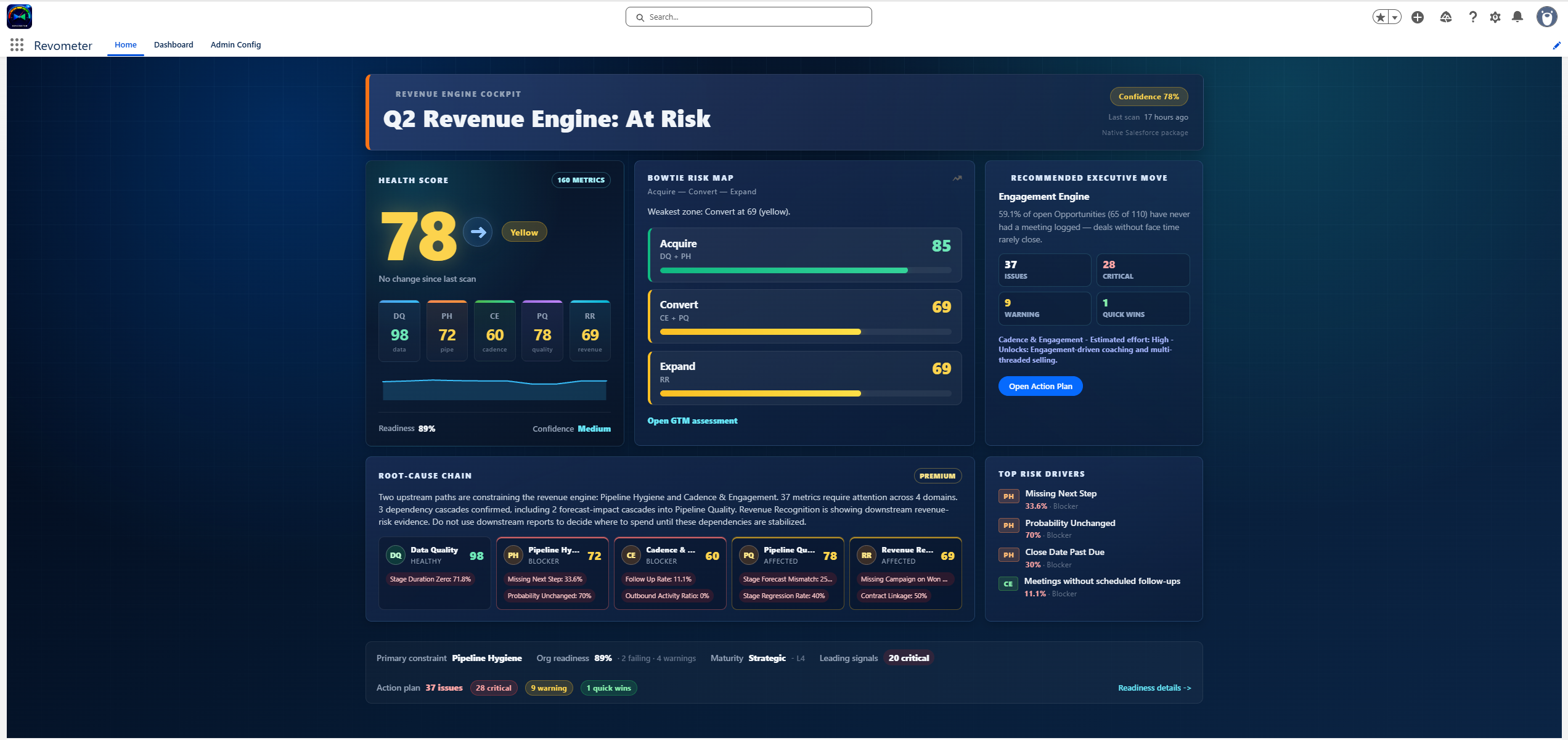Open the Readiness details link

1154,688
